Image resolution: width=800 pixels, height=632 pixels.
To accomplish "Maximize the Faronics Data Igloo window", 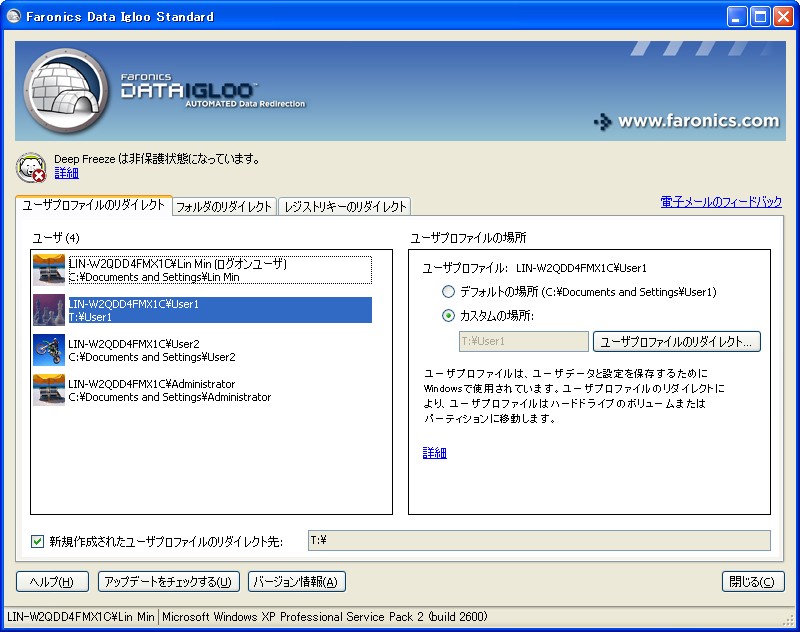I will (x=760, y=17).
